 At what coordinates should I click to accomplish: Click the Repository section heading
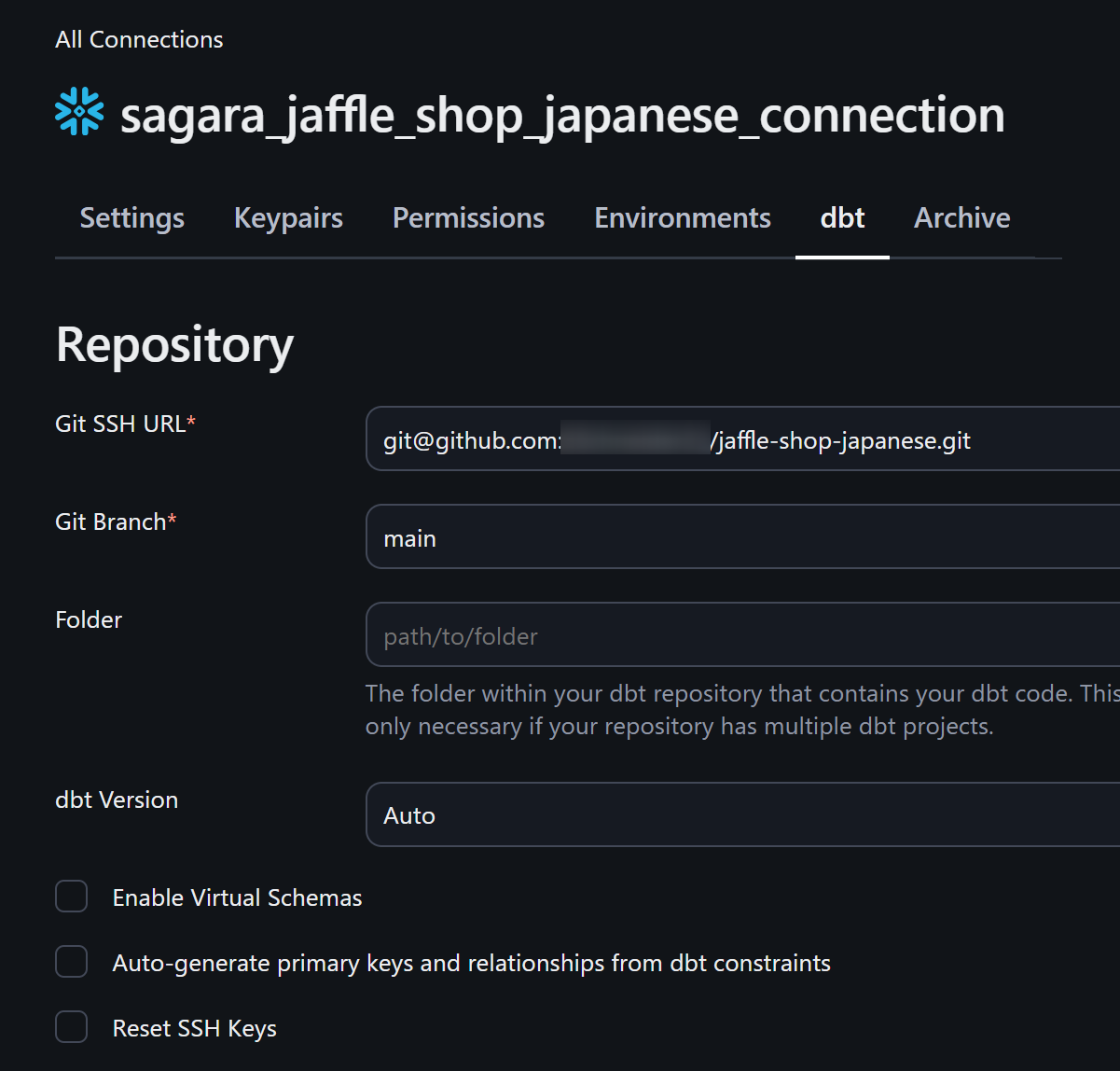click(174, 344)
